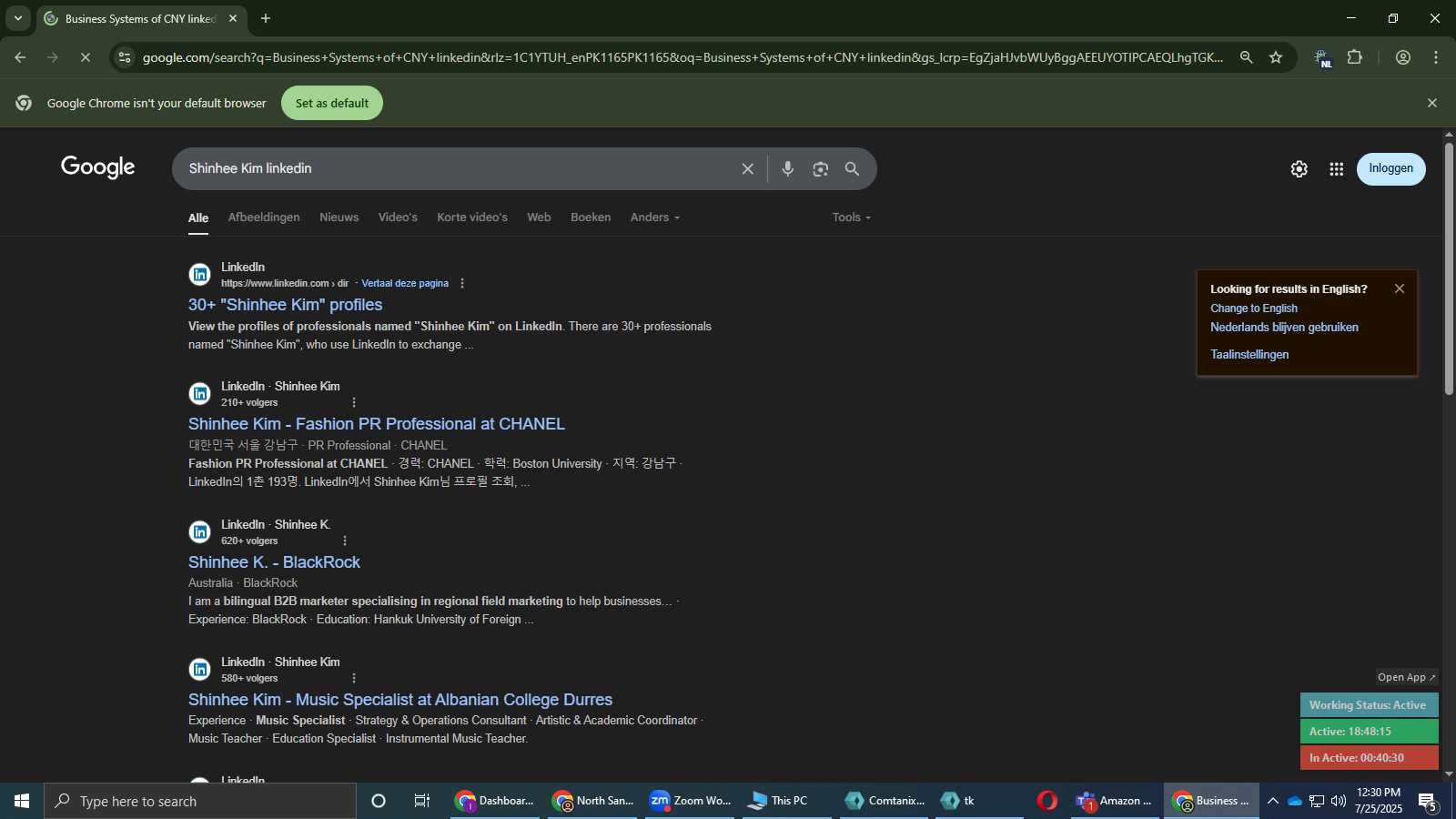This screenshot has height=819, width=1456.
Task: Open more options for CHANEL result
Action: tap(354, 402)
